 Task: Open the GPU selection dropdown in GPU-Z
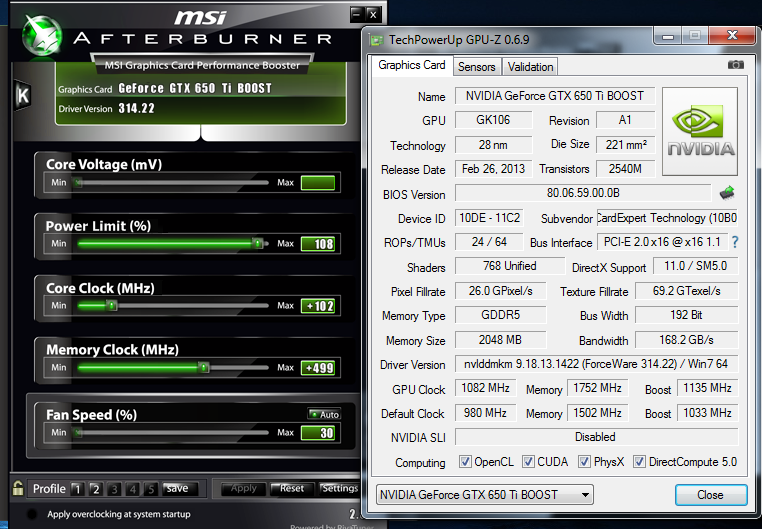(485, 495)
